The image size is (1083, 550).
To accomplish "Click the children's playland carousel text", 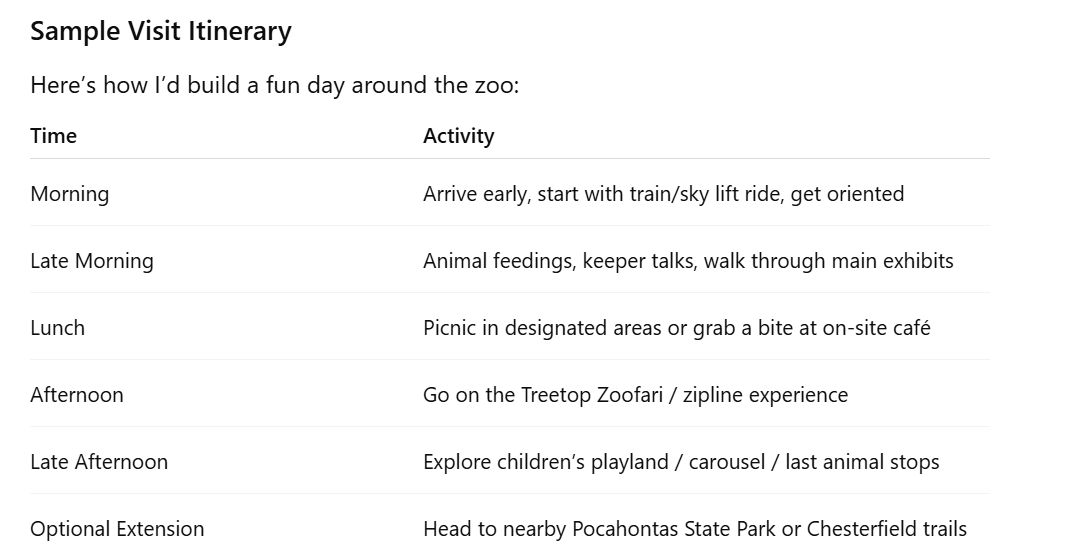I will click(681, 462).
